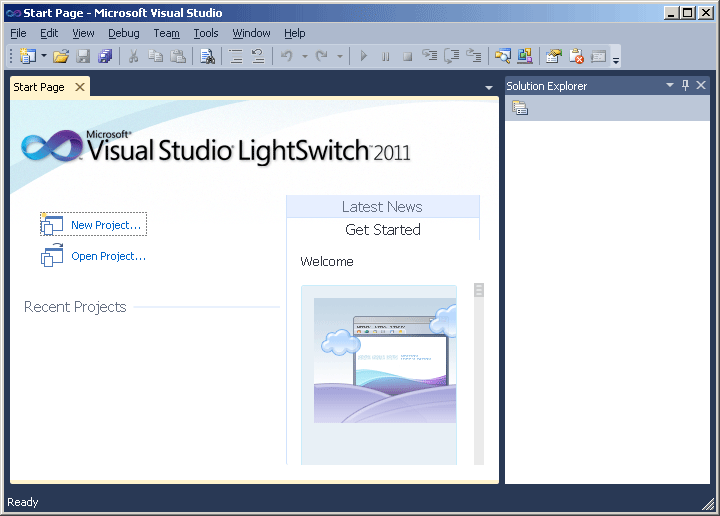This screenshot has height=516, width=720.
Task: Click the Copy toolbar icon
Action: 156,56
